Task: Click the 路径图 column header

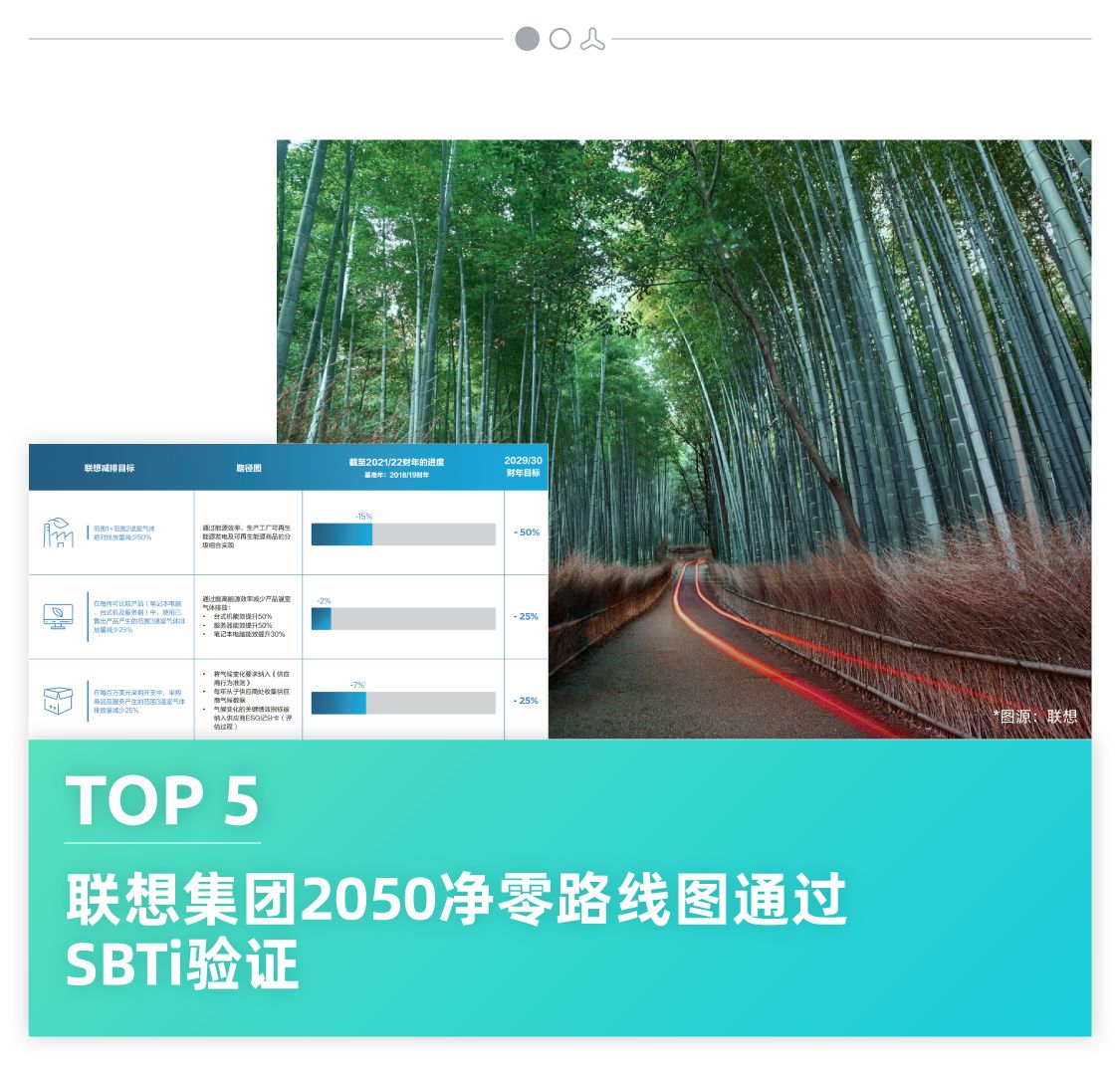Action: [249, 468]
